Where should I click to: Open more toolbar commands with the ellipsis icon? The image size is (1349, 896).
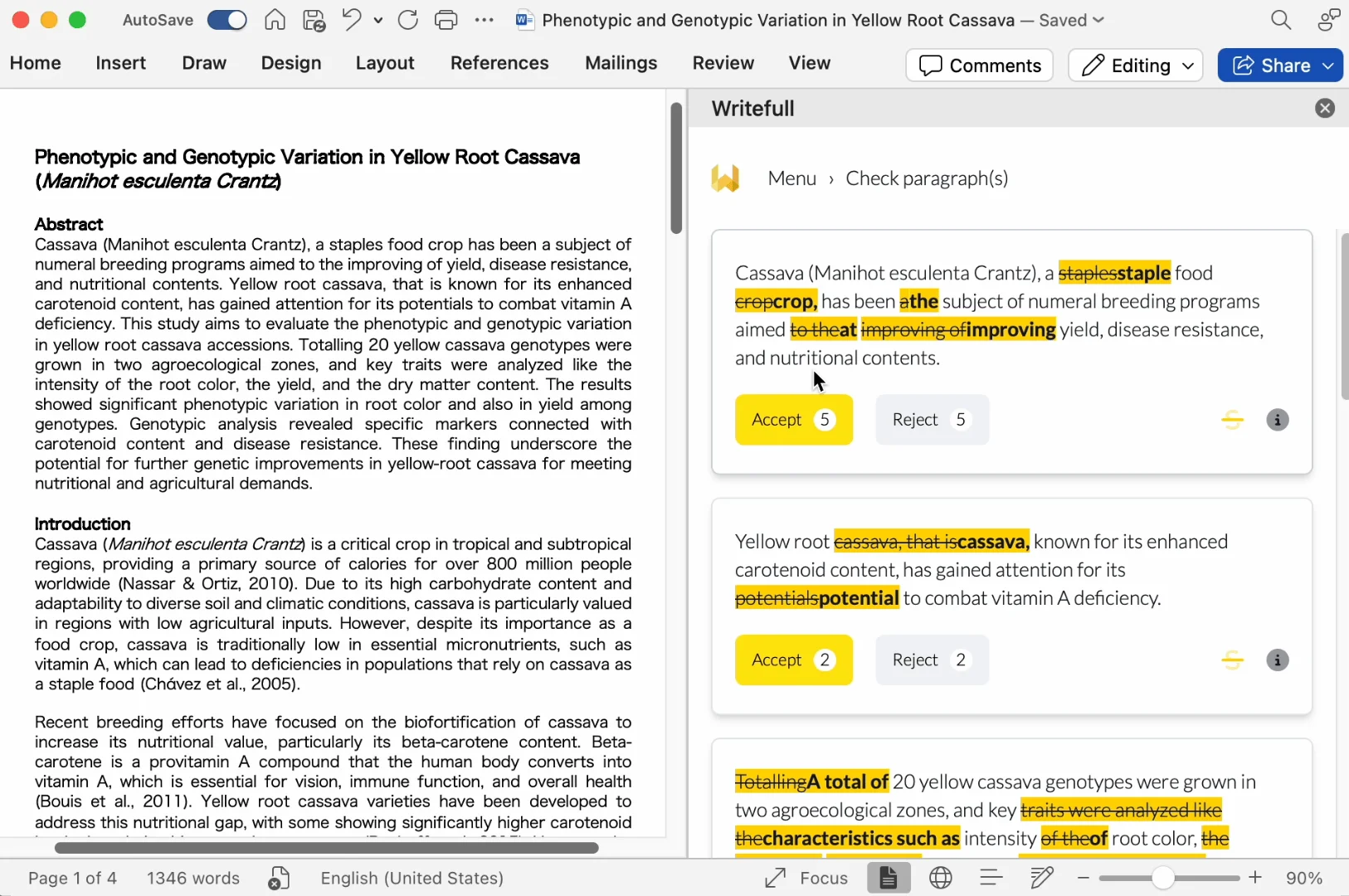point(485,19)
